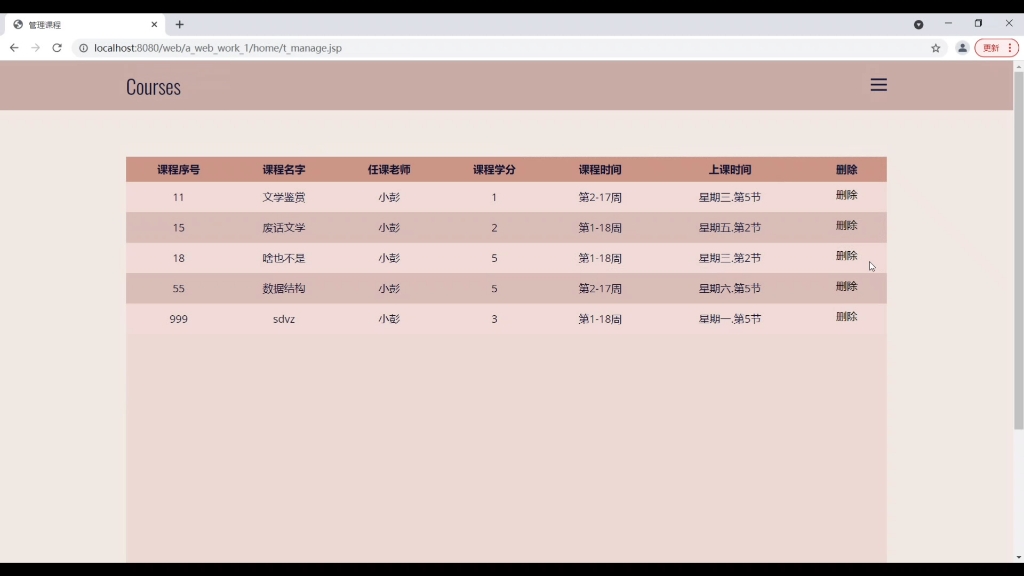The height and width of the screenshot is (576, 1024).
Task: Click the browser back arrow
Action: [13, 47]
